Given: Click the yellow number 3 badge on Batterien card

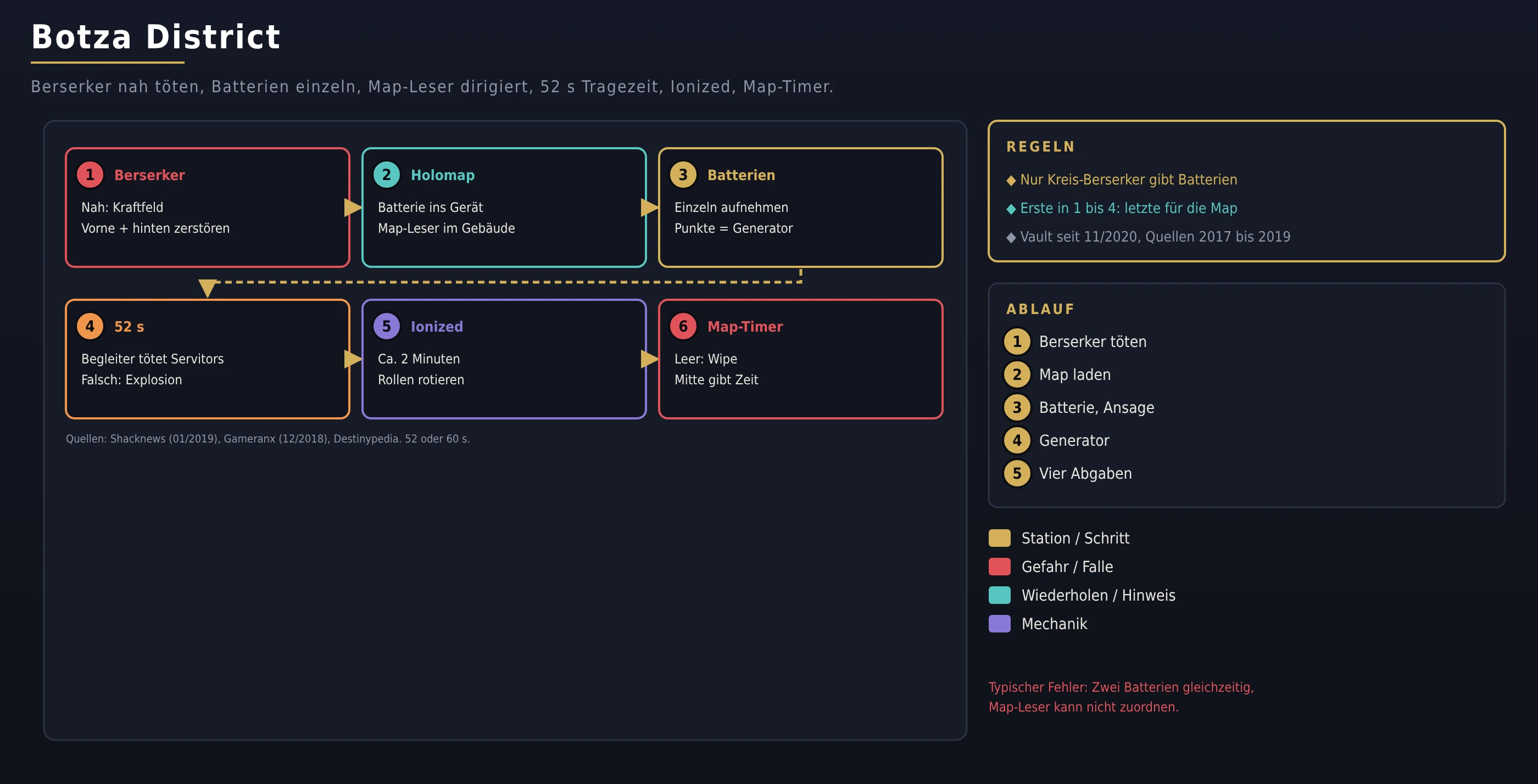Looking at the screenshot, I should [683, 175].
